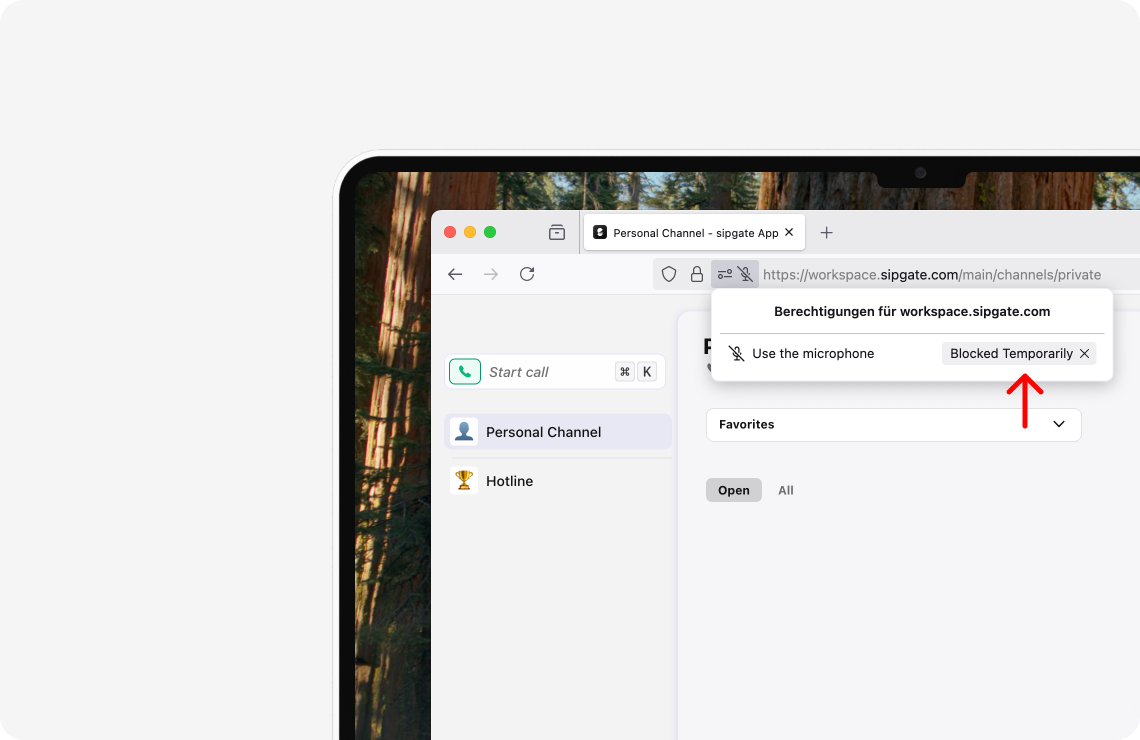Select the Personal Channel - sipgate App tab
The image size is (1140, 740).
pyautogui.click(x=694, y=232)
